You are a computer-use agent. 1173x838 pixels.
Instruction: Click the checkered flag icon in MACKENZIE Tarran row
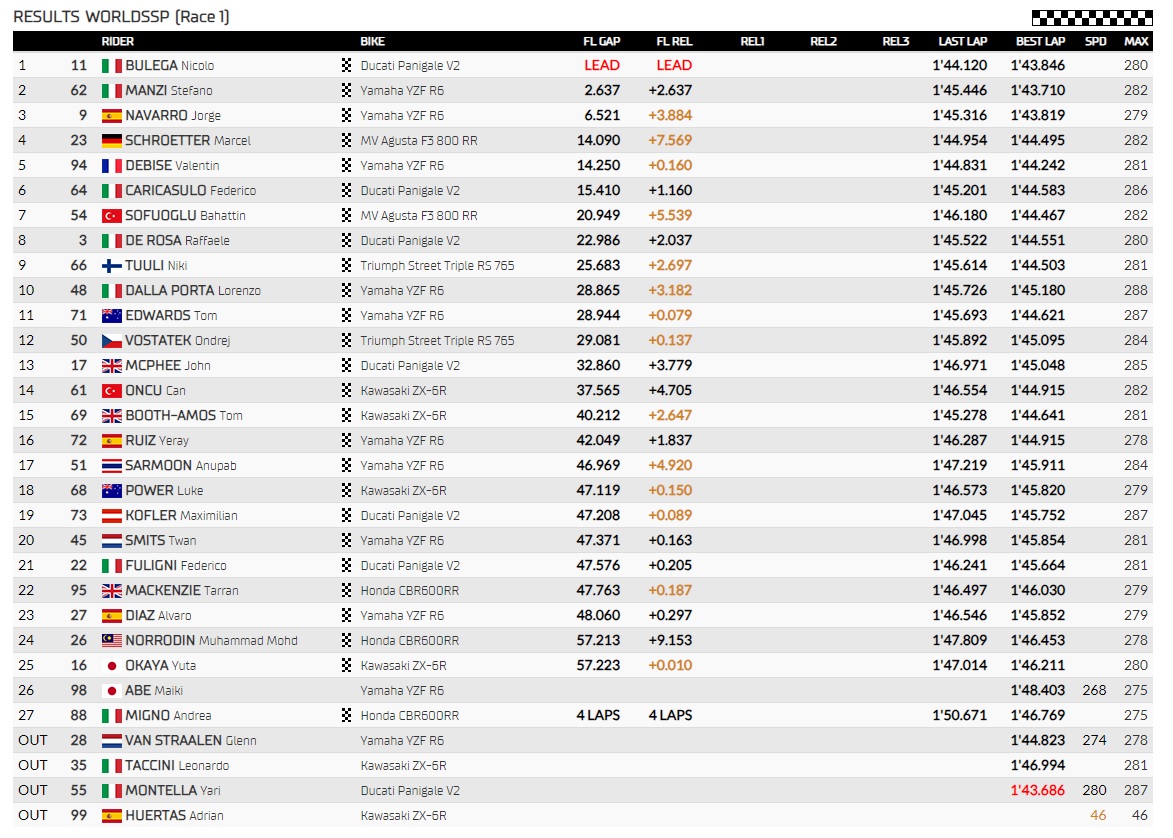(x=346, y=590)
